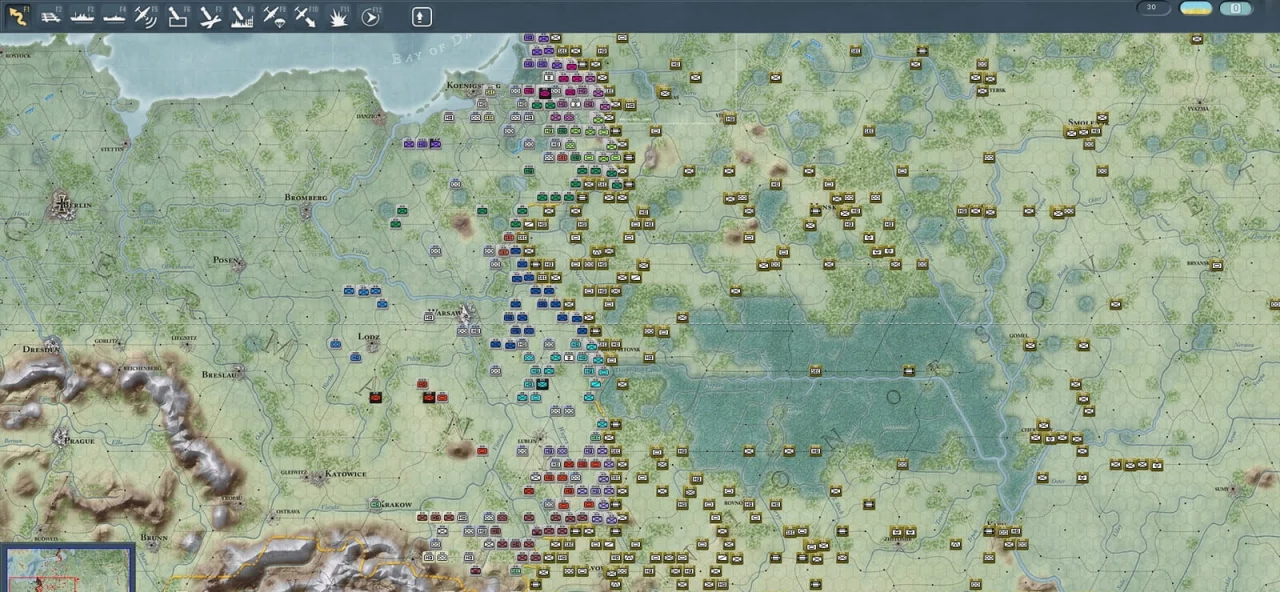Select the F5 air recon radar-plane icon
Viewport: 1280px width, 592px height.
click(x=146, y=16)
